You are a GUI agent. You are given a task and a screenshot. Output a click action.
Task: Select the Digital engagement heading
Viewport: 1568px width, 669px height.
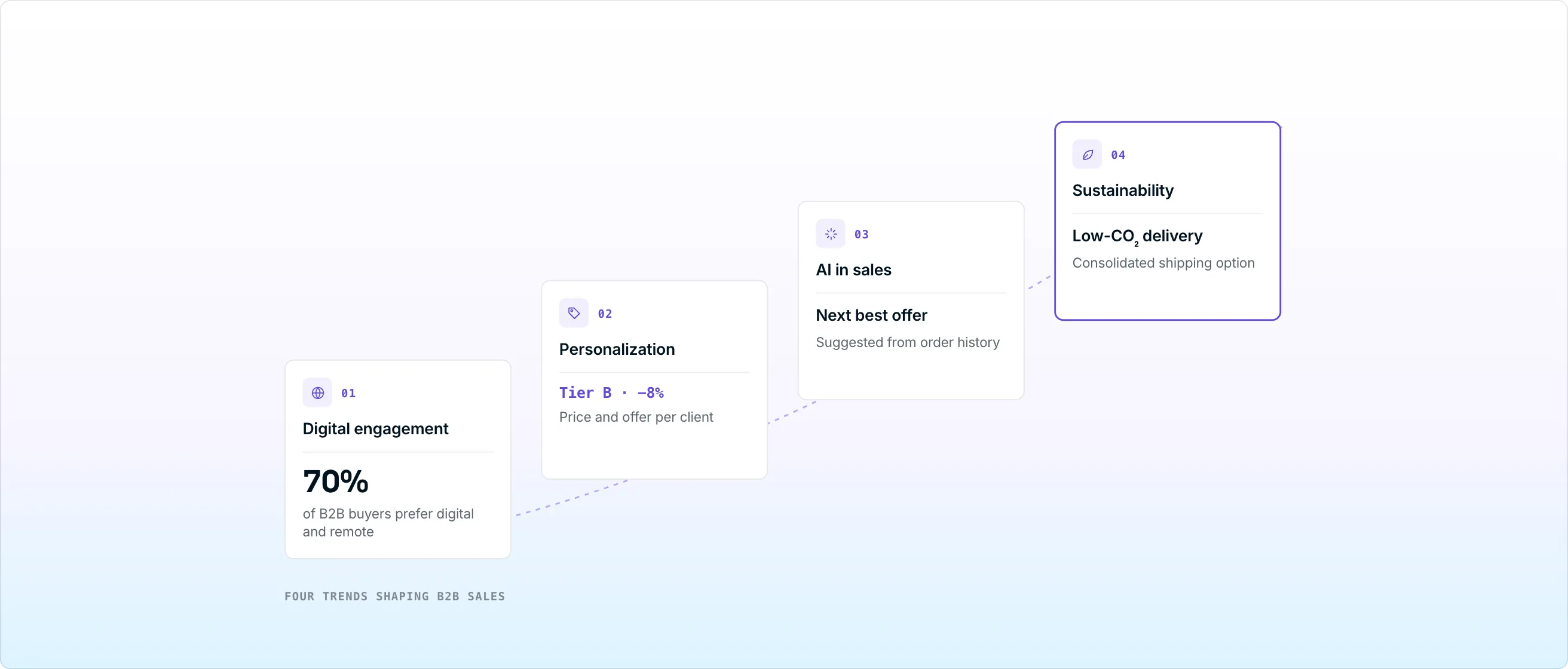point(375,429)
